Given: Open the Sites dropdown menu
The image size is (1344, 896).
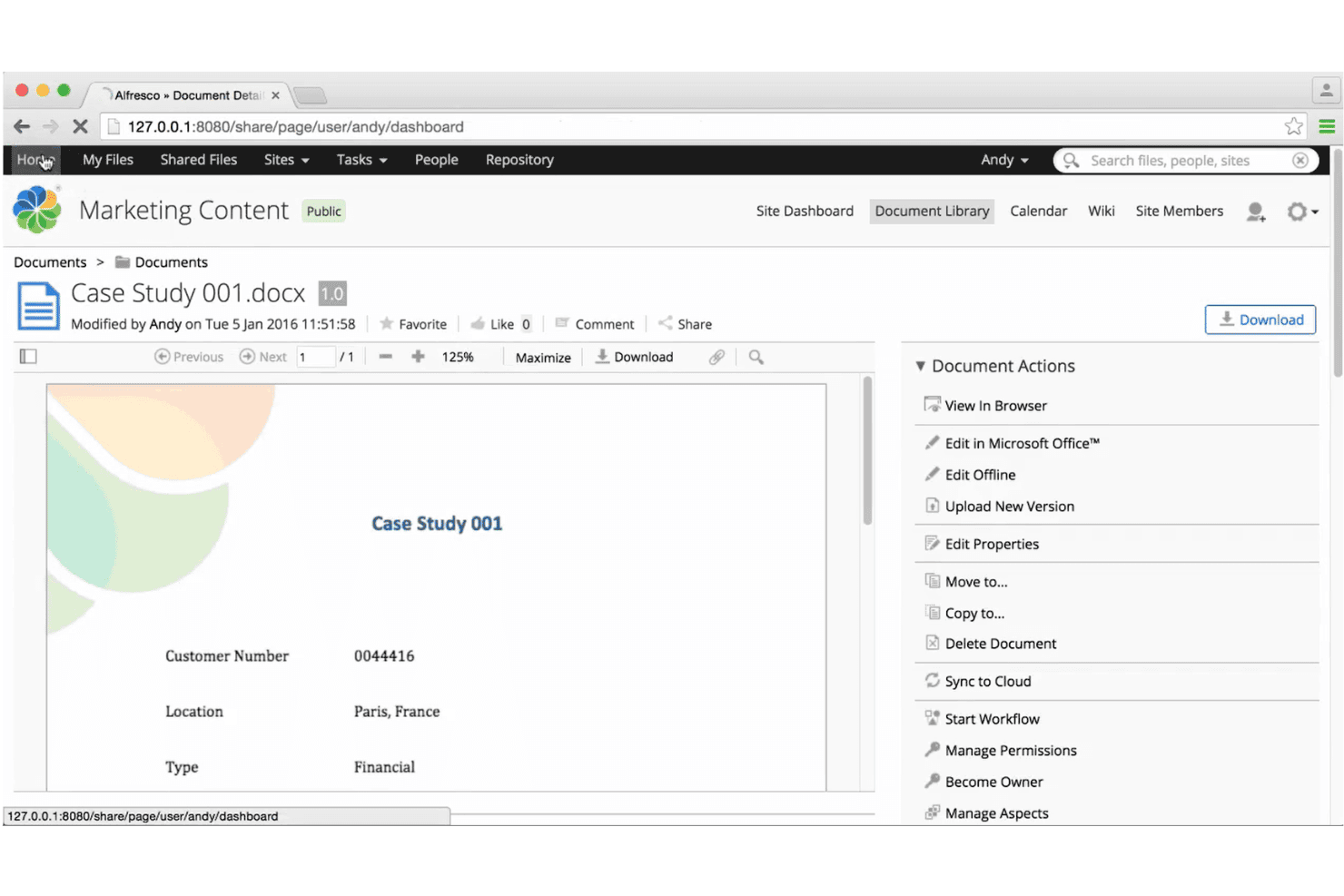Looking at the screenshot, I should coord(287,160).
